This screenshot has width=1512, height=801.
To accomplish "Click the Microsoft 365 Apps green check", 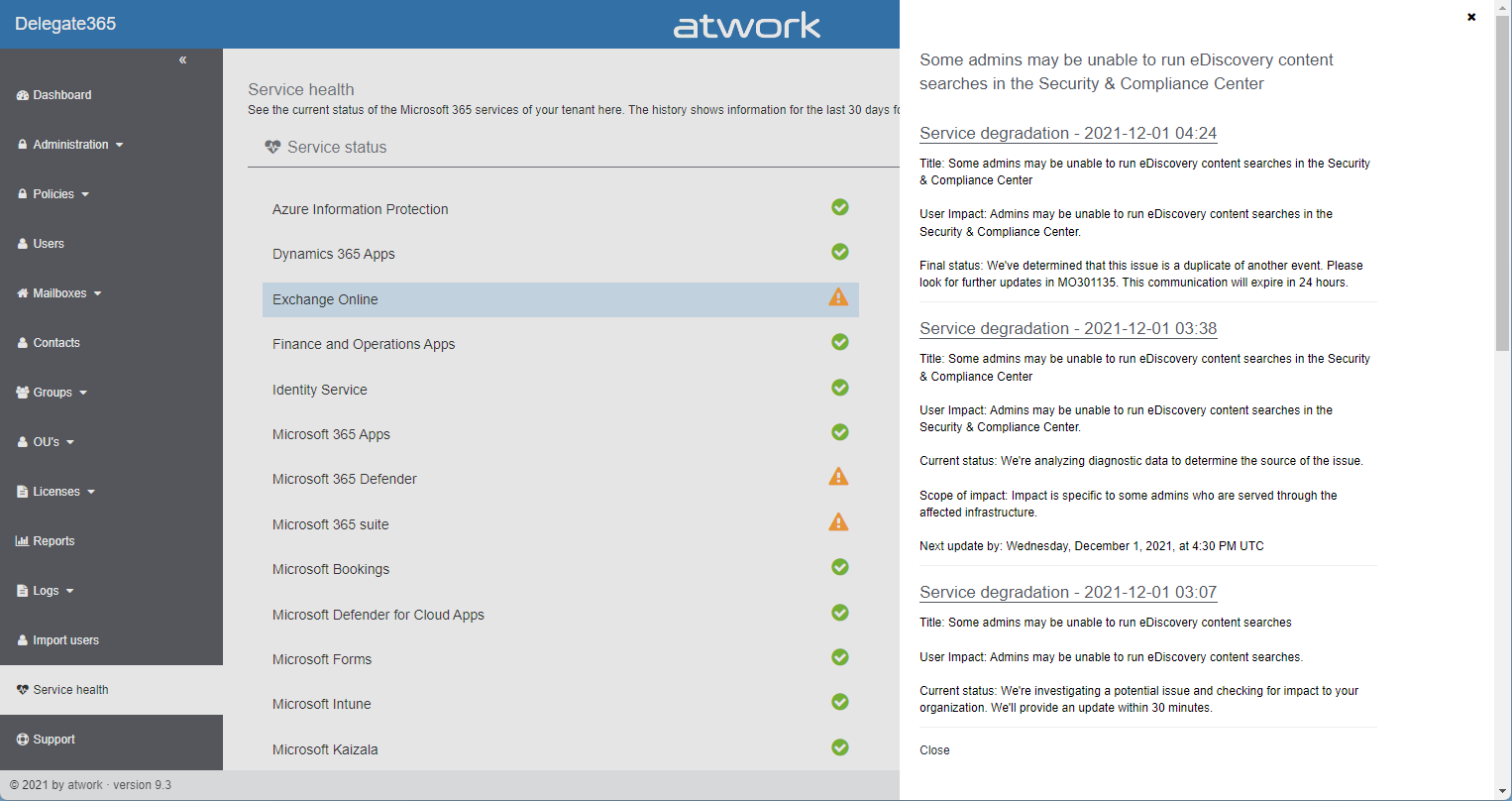I will pos(840,432).
